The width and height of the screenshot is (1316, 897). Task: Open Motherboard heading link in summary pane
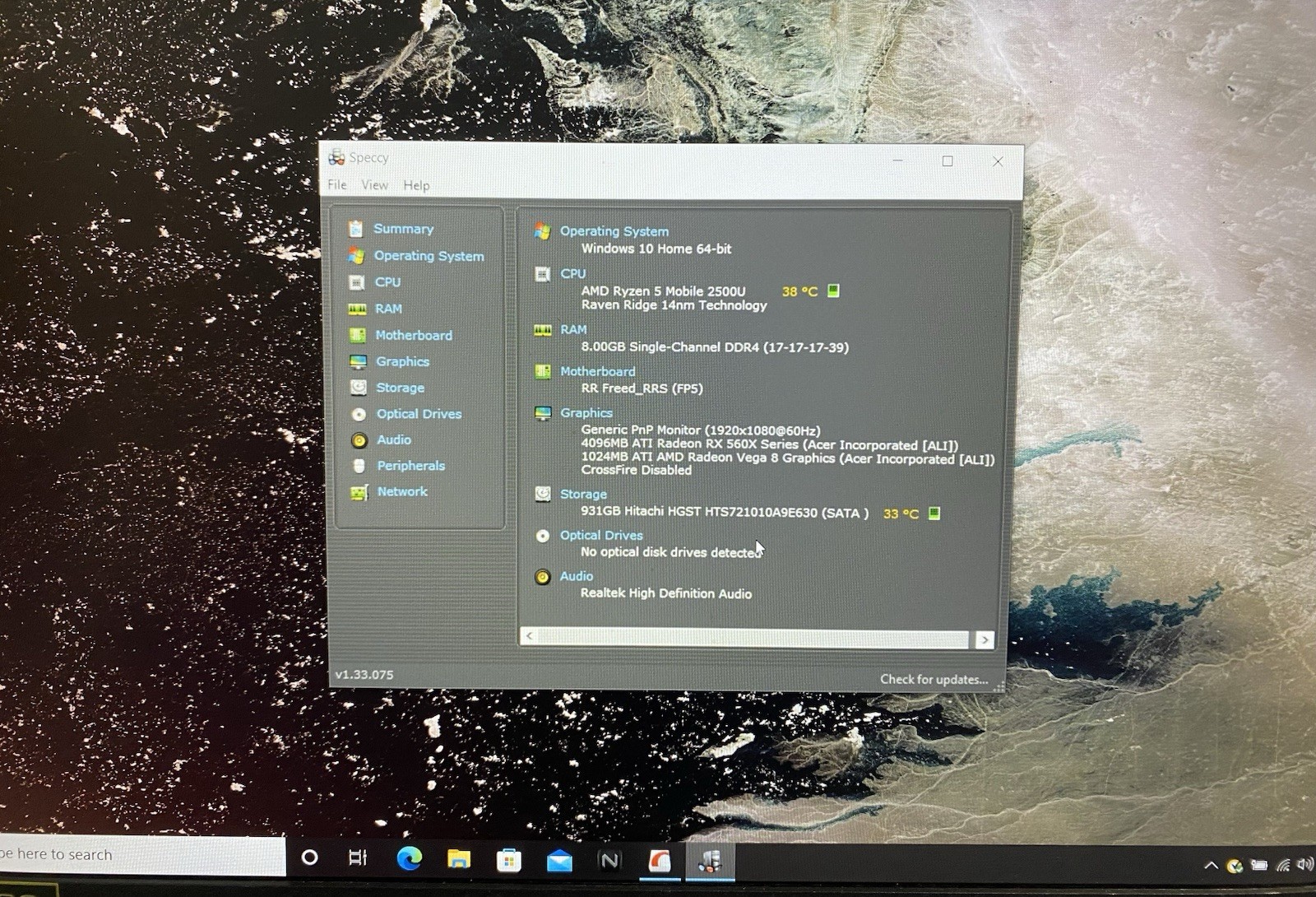point(598,371)
